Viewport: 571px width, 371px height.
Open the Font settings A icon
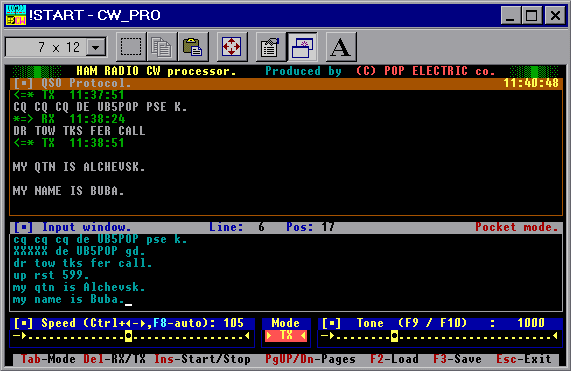coord(341,47)
